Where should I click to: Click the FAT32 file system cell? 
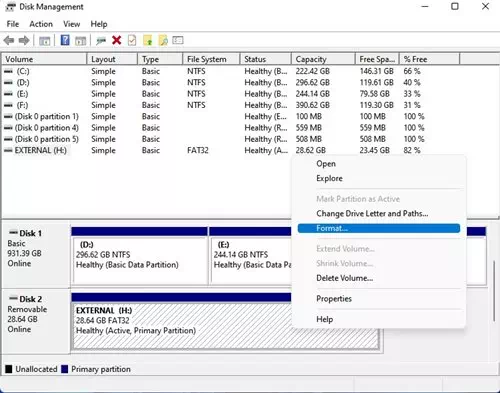(198, 150)
